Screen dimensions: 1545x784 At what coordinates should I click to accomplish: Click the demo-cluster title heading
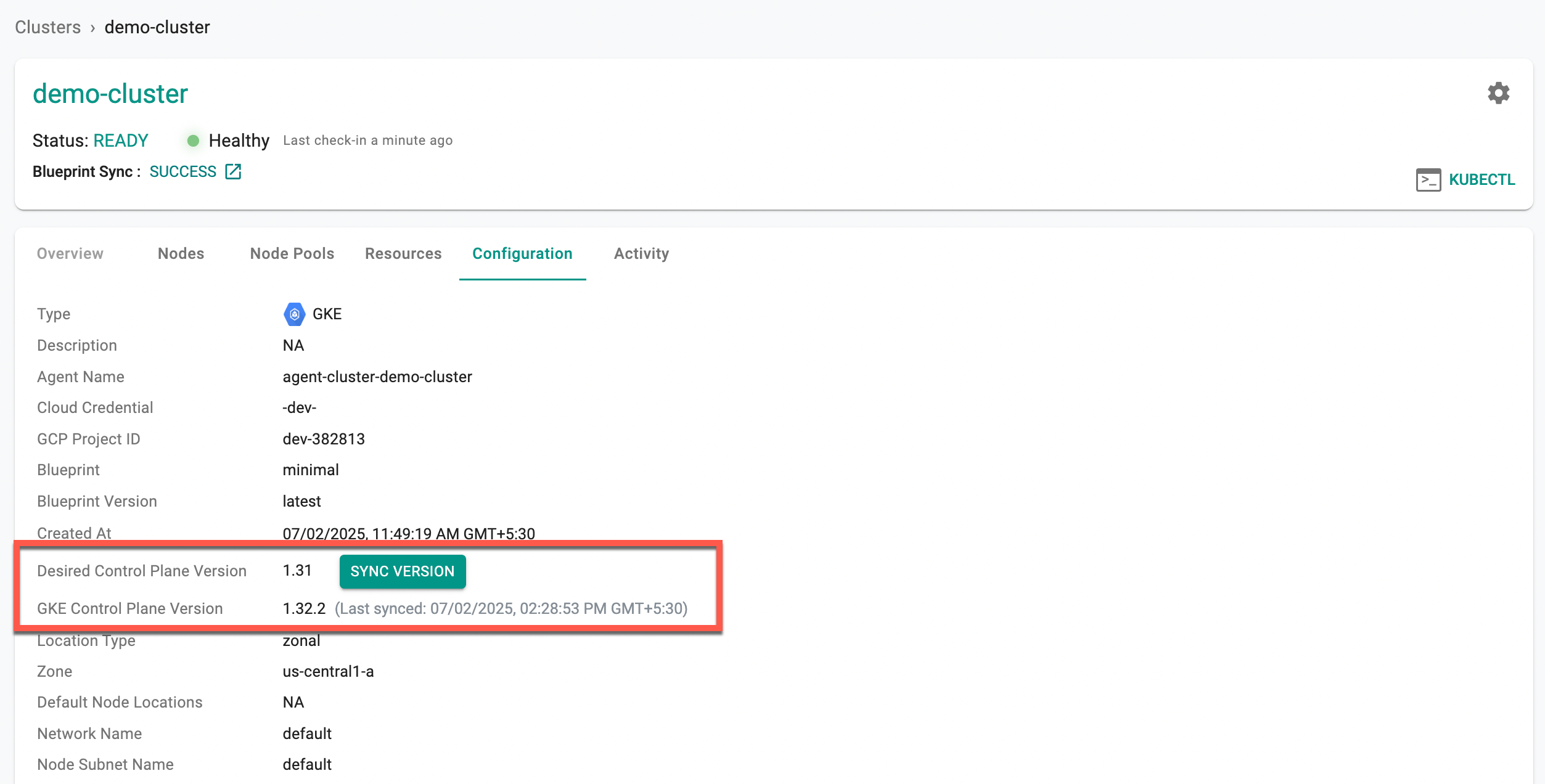pos(110,94)
